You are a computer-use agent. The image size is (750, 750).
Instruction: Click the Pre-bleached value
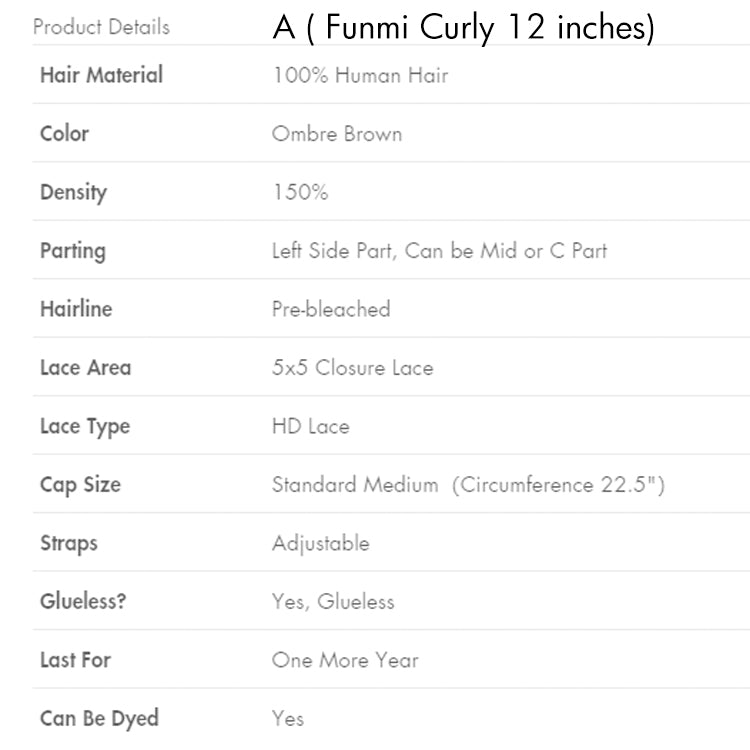coord(331,309)
